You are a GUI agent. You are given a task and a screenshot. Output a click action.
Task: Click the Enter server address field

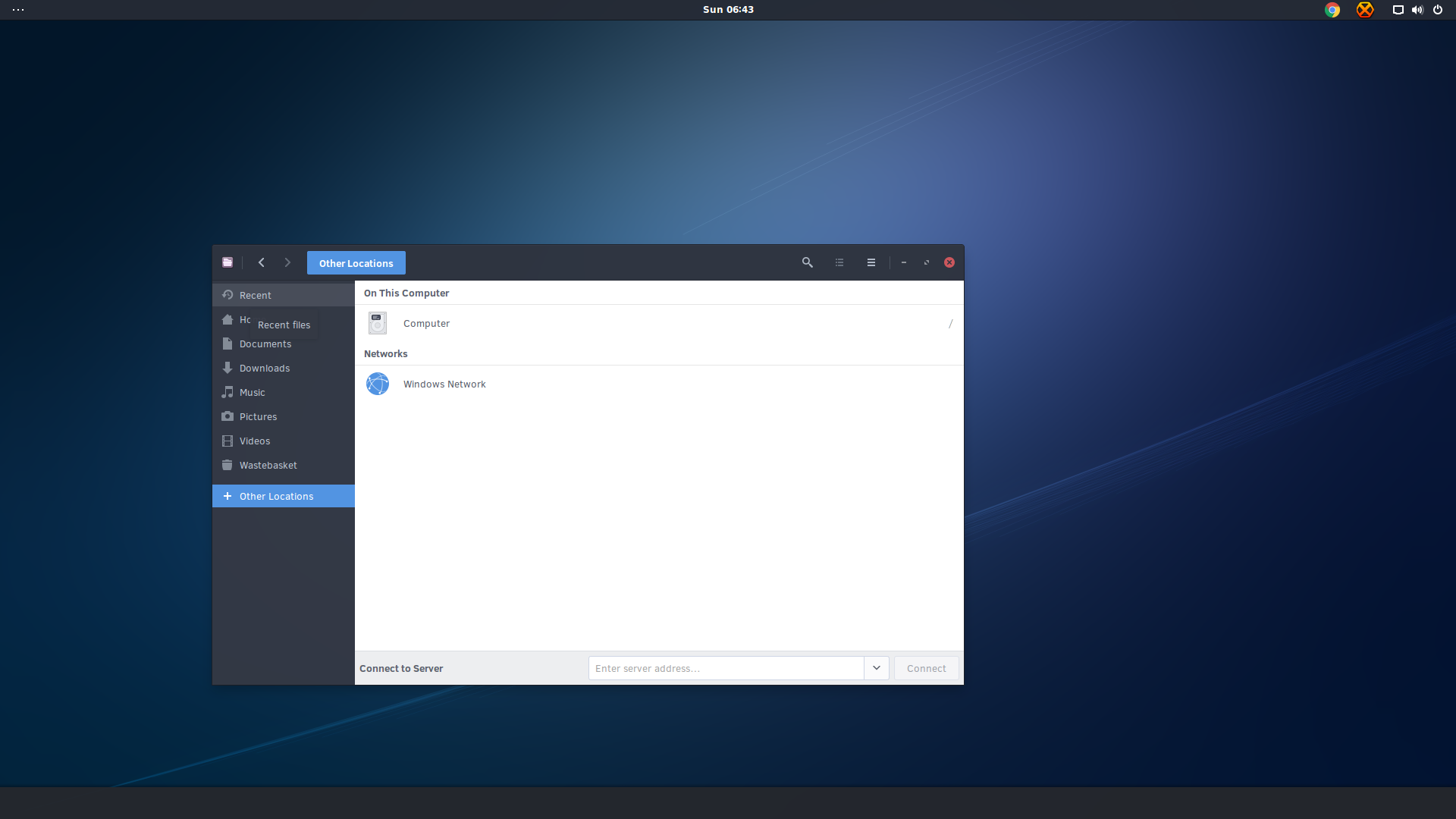[726, 668]
